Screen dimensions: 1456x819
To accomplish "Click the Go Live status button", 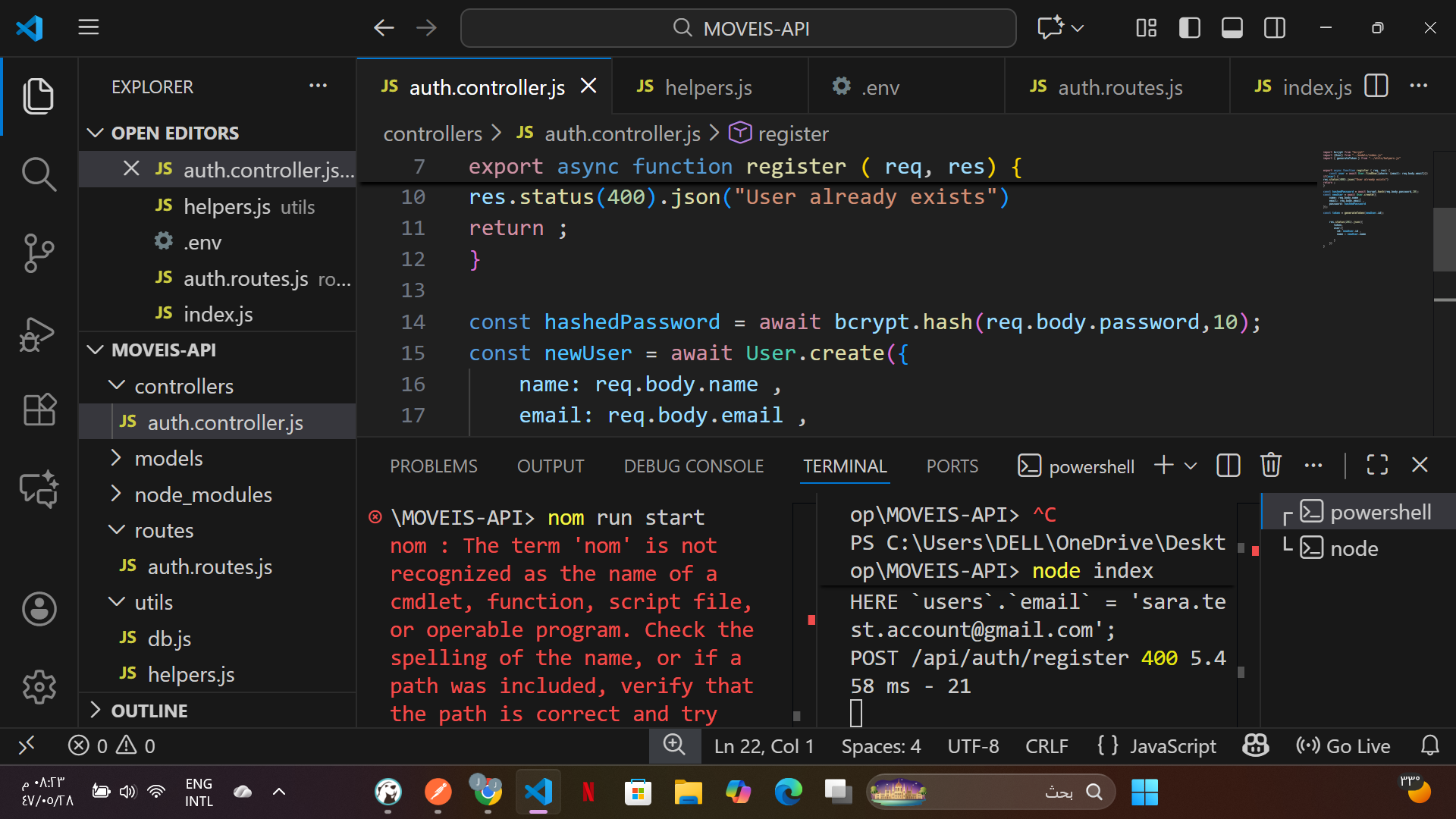I will click(x=1343, y=746).
